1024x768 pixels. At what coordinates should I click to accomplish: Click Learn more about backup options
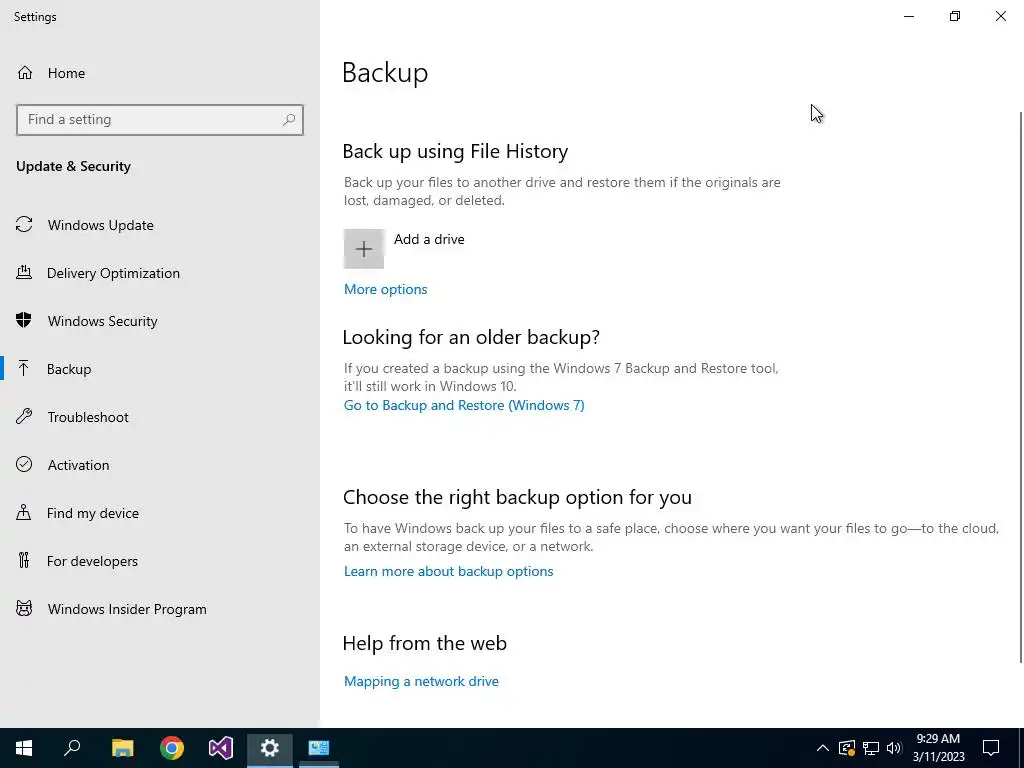click(x=448, y=571)
